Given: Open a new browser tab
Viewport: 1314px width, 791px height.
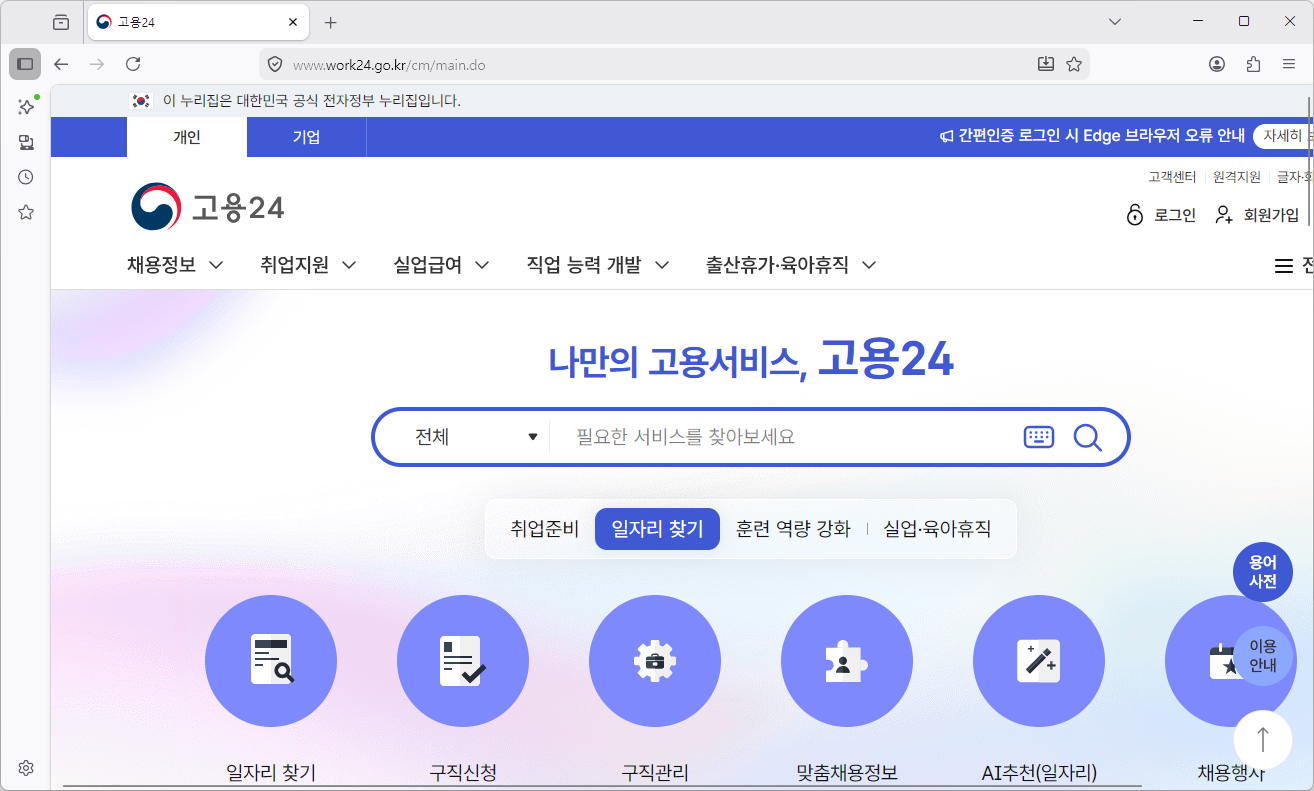Looking at the screenshot, I should point(331,22).
